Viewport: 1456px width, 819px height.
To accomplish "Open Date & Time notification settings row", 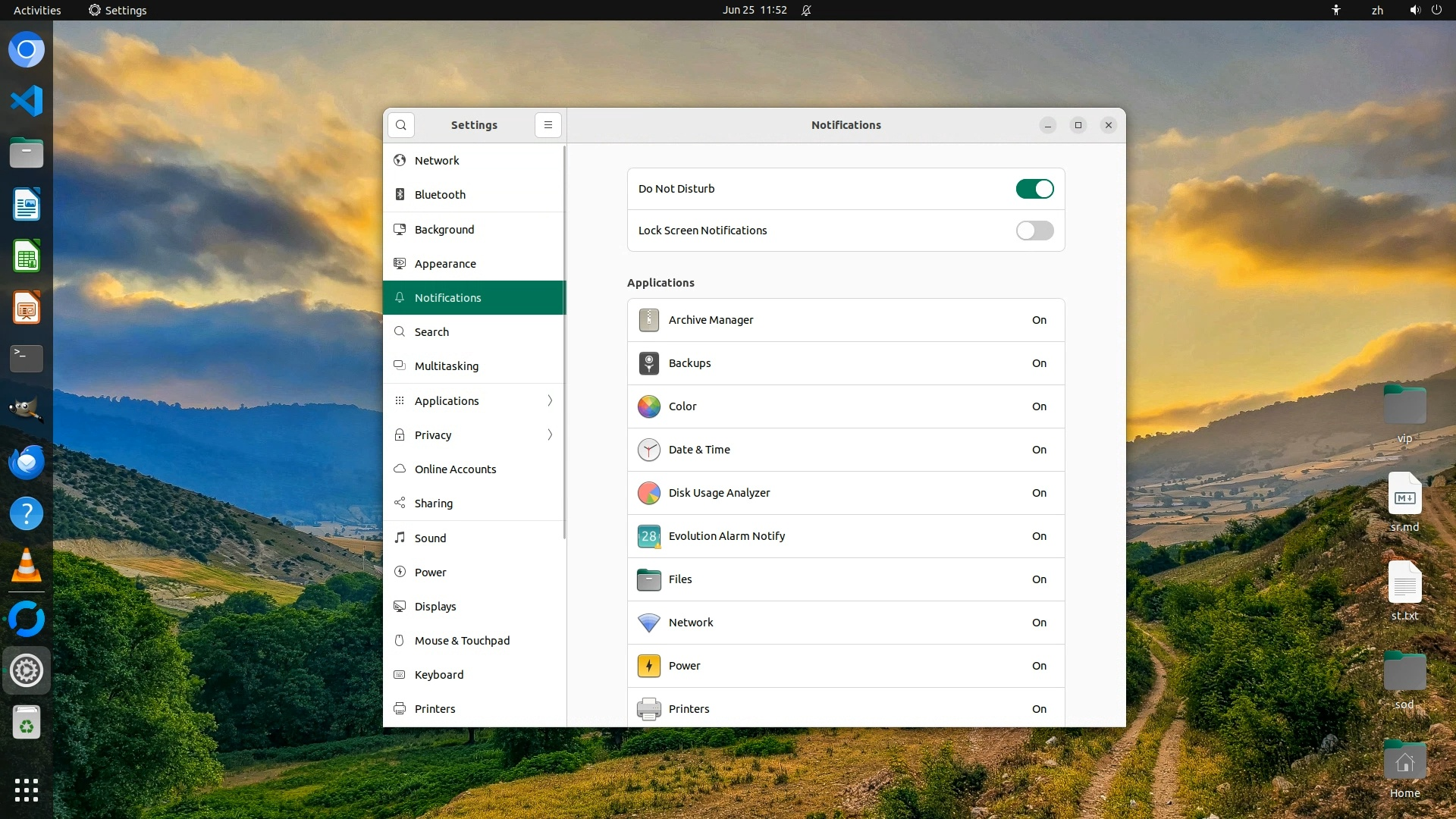I will click(x=846, y=450).
